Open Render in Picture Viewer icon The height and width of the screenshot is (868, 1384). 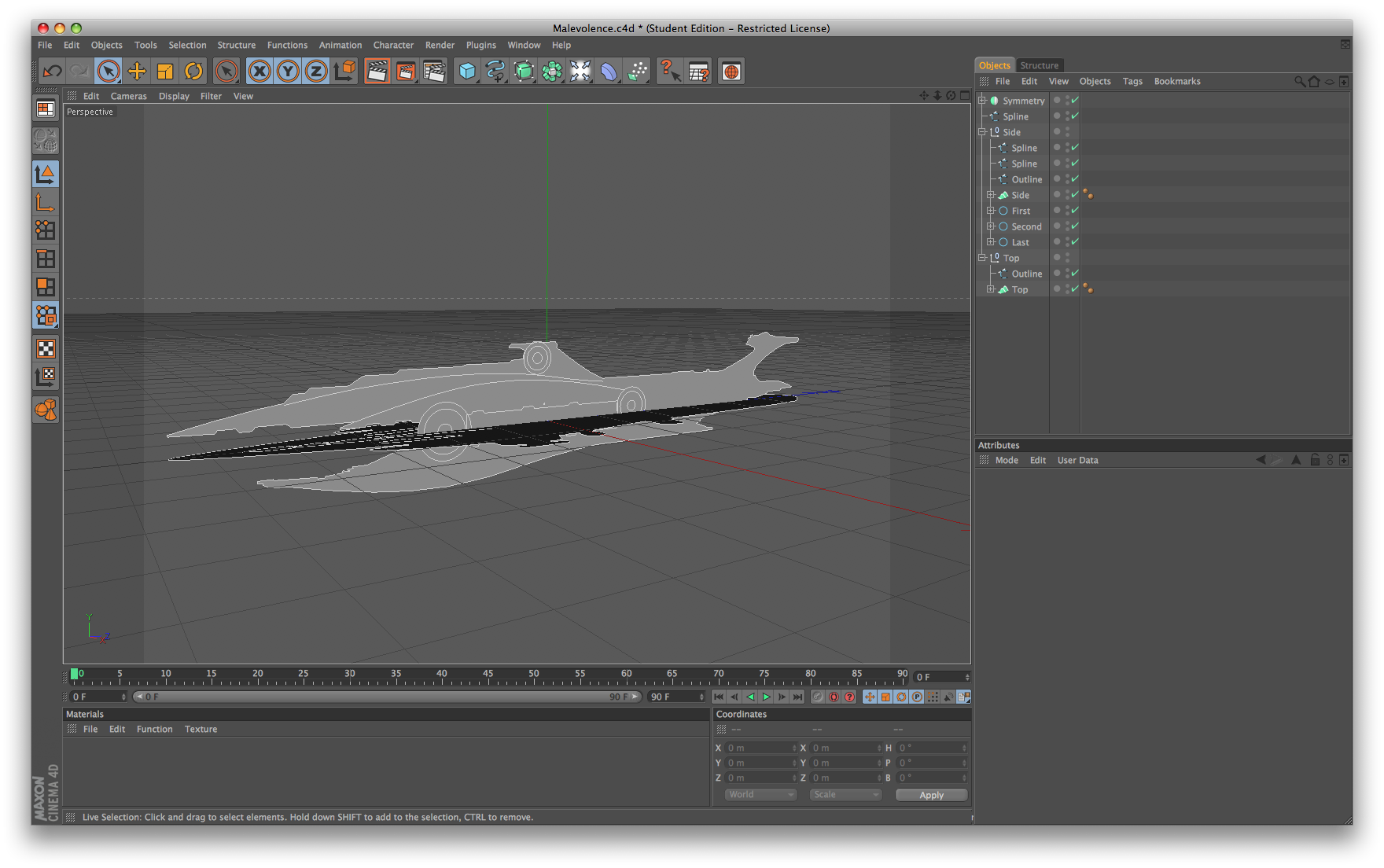[406, 72]
